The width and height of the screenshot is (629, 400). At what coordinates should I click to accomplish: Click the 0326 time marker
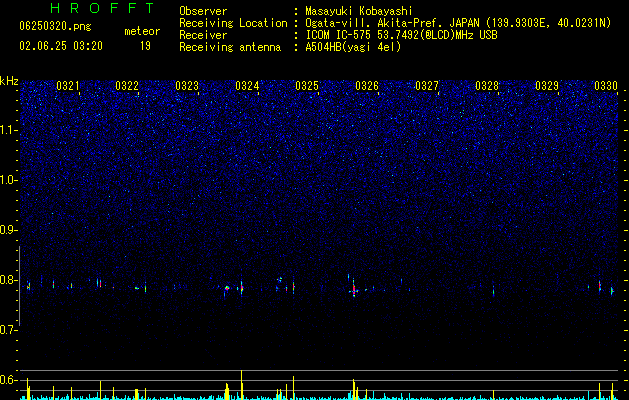(x=367, y=86)
